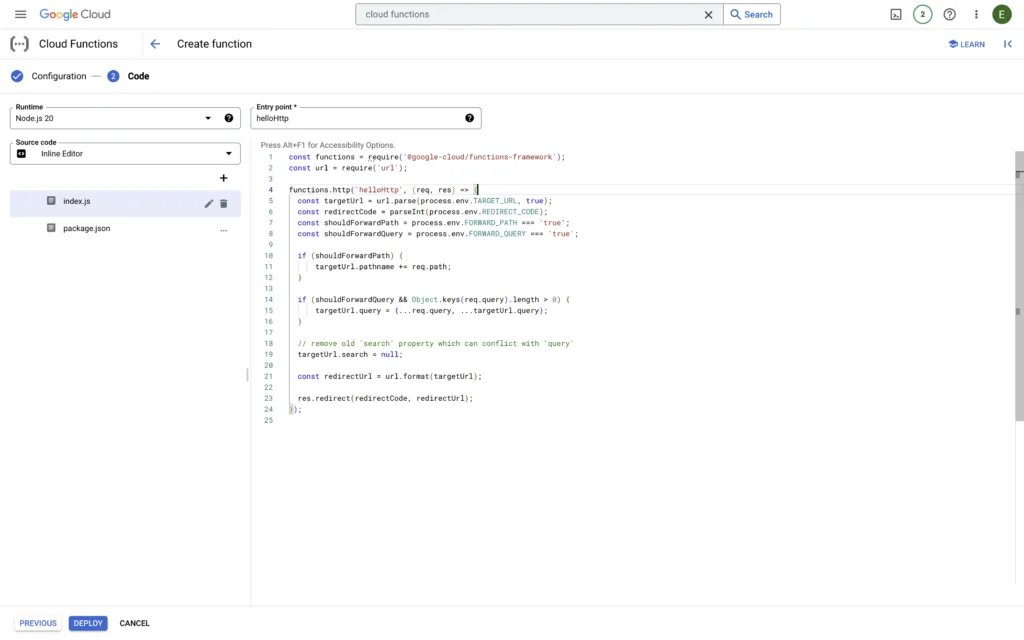Click the 'const url = require' line

(x=347, y=168)
